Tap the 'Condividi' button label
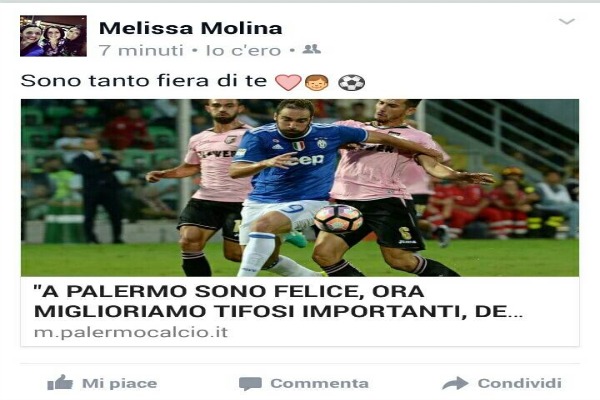The width and height of the screenshot is (600, 400). (x=520, y=383)
